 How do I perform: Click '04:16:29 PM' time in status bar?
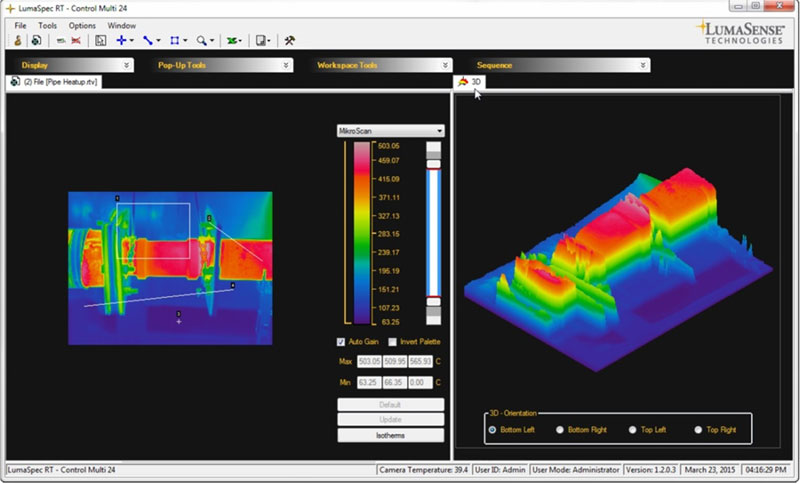[766, 470]
